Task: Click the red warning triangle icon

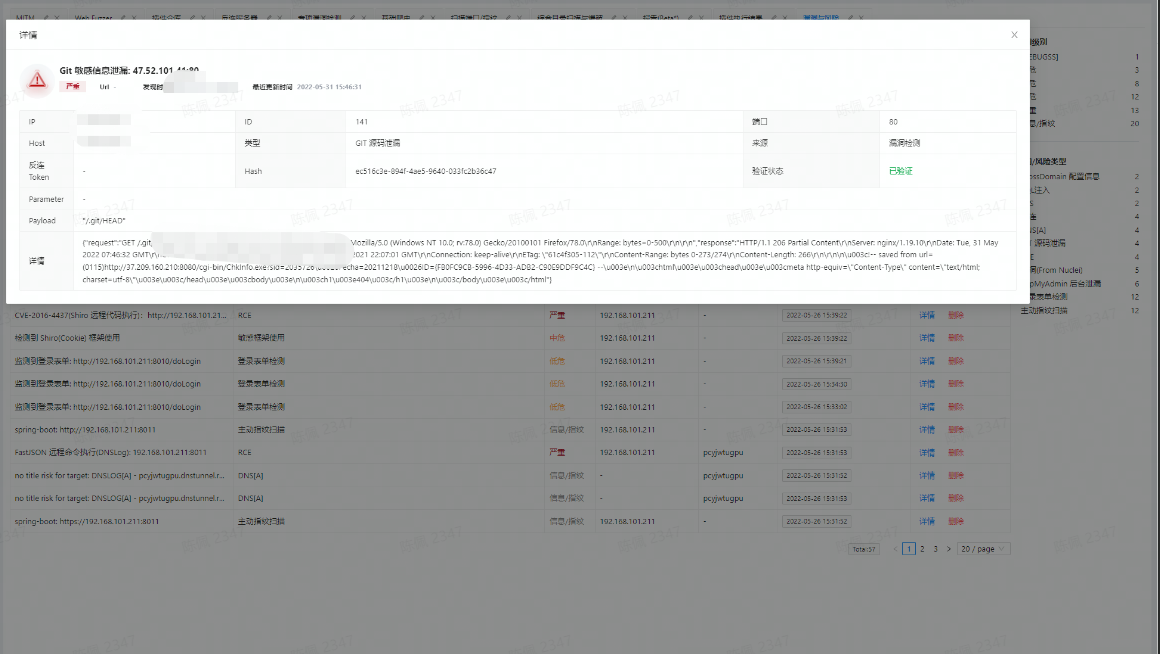Action: (37, 80)
